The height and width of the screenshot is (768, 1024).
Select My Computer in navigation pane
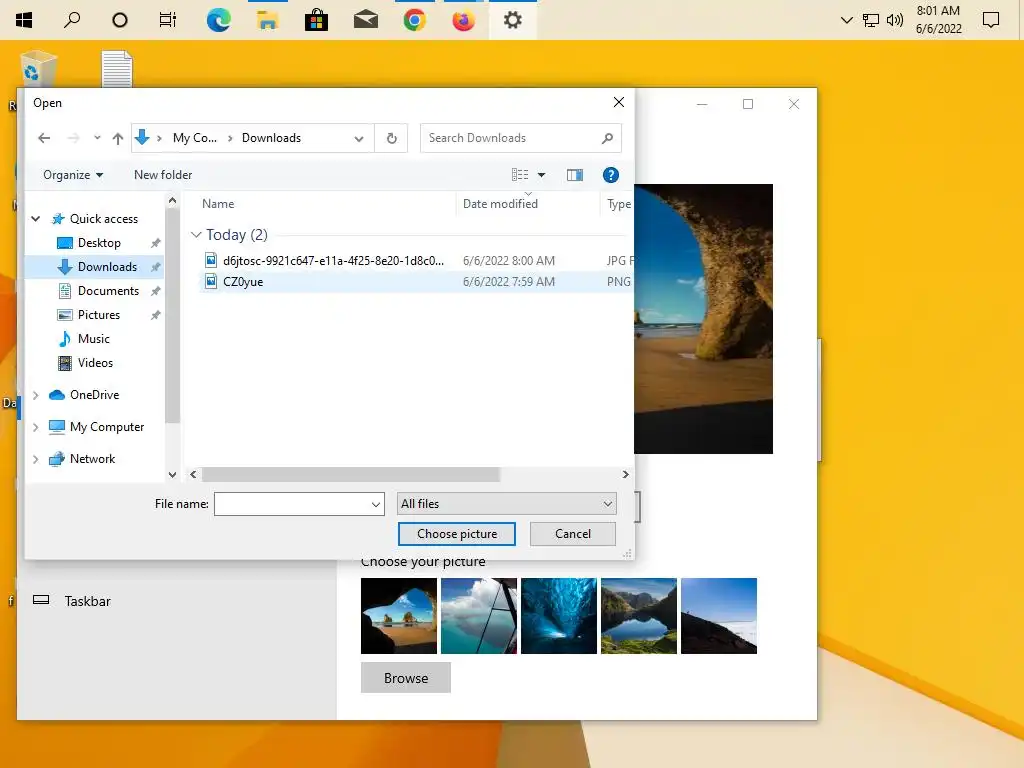(x=106, y=427)
